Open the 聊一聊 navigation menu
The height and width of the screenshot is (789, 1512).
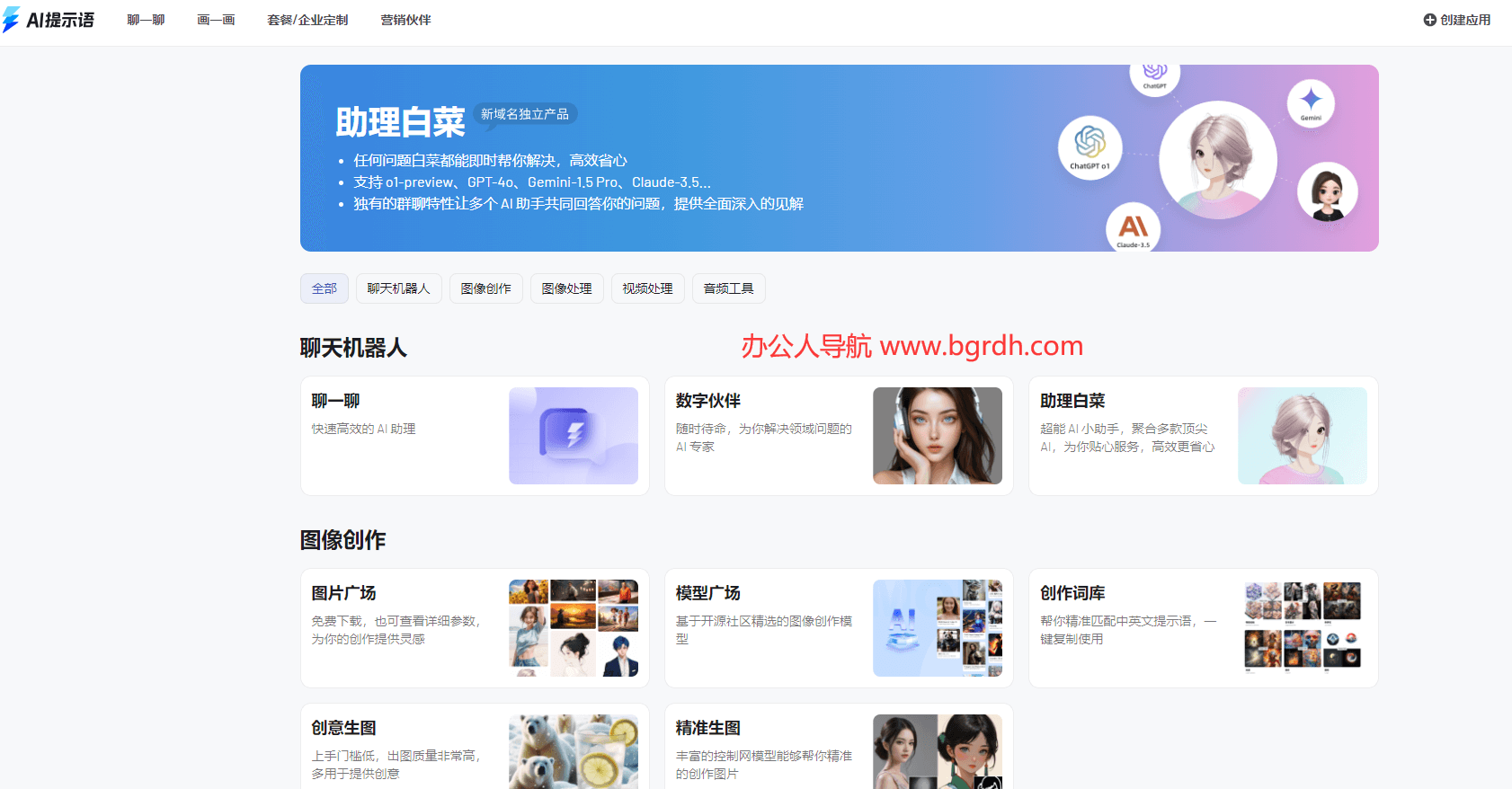146,20
